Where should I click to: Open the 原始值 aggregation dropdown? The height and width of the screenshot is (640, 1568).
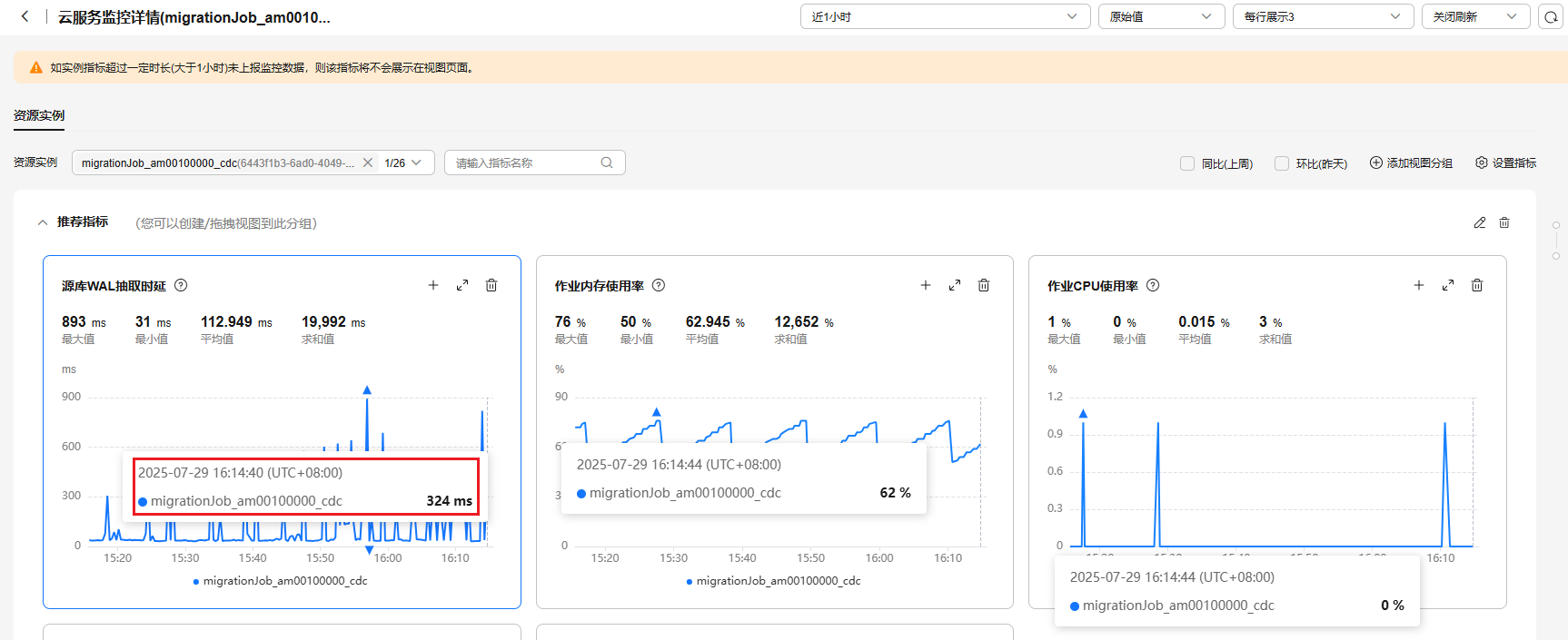pyautogui.click(x=1161, y=17)
